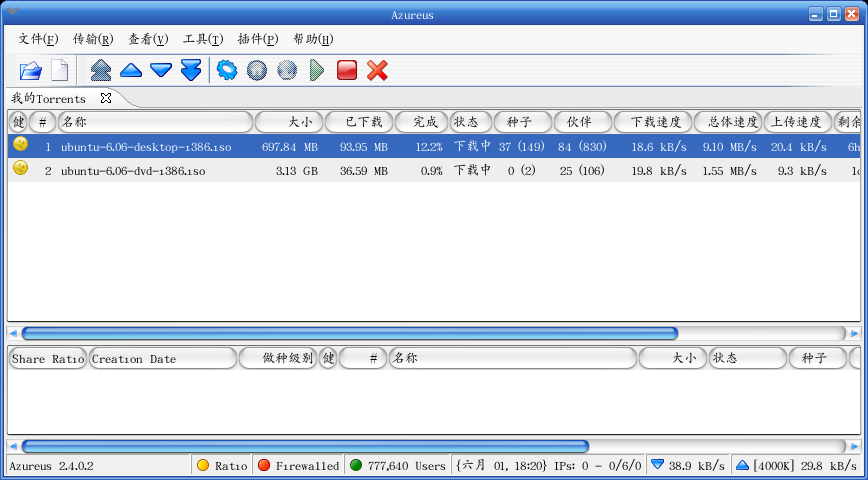
Task: Sort by 做种级别 column header
Action: click(x=278, y=359)
